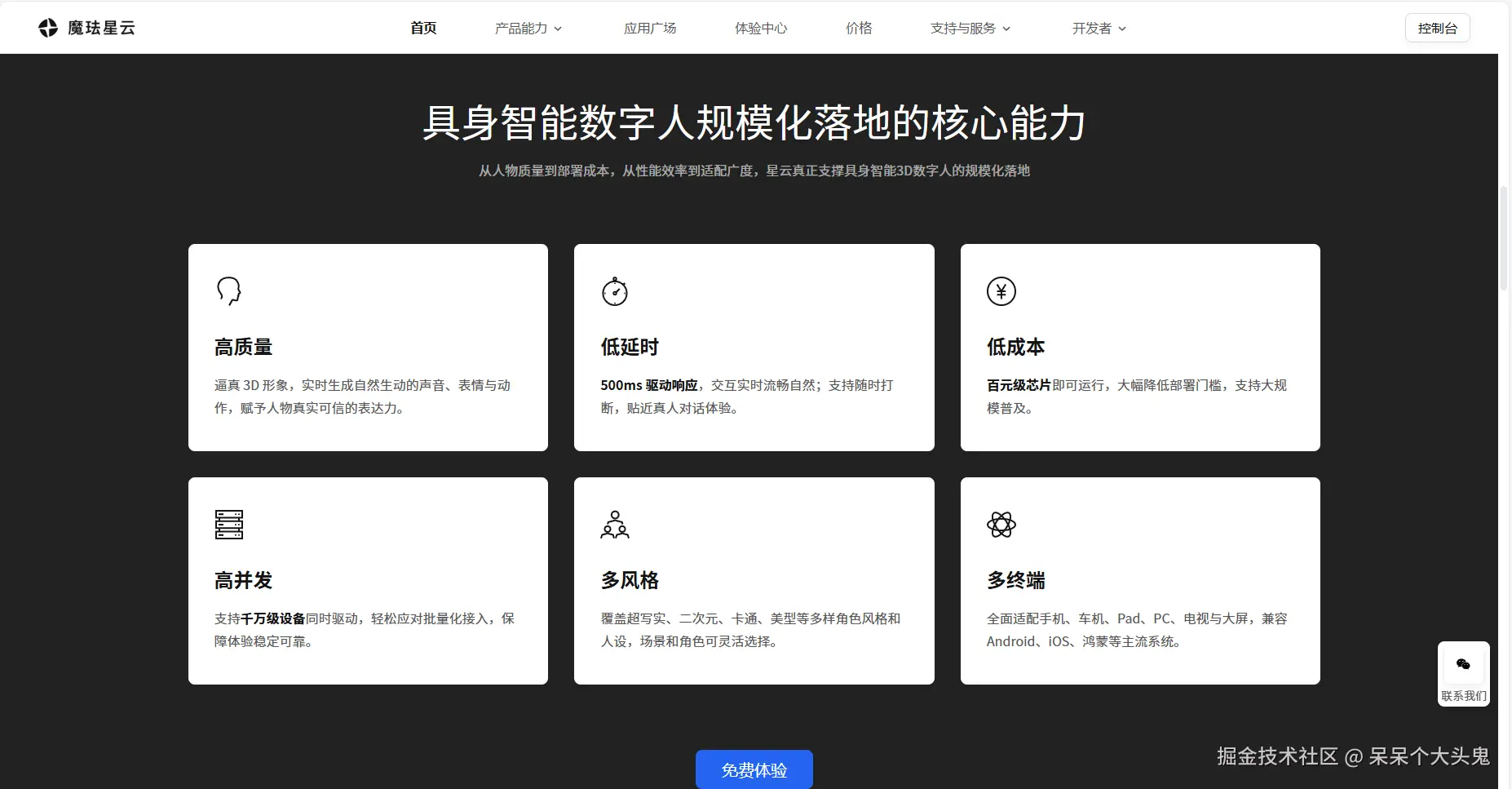Image resolution: width=1512 pixels, height=789 pixels.
Task: Select the speedometer icon on the 低延时 card
Action: tap(615, 291)
